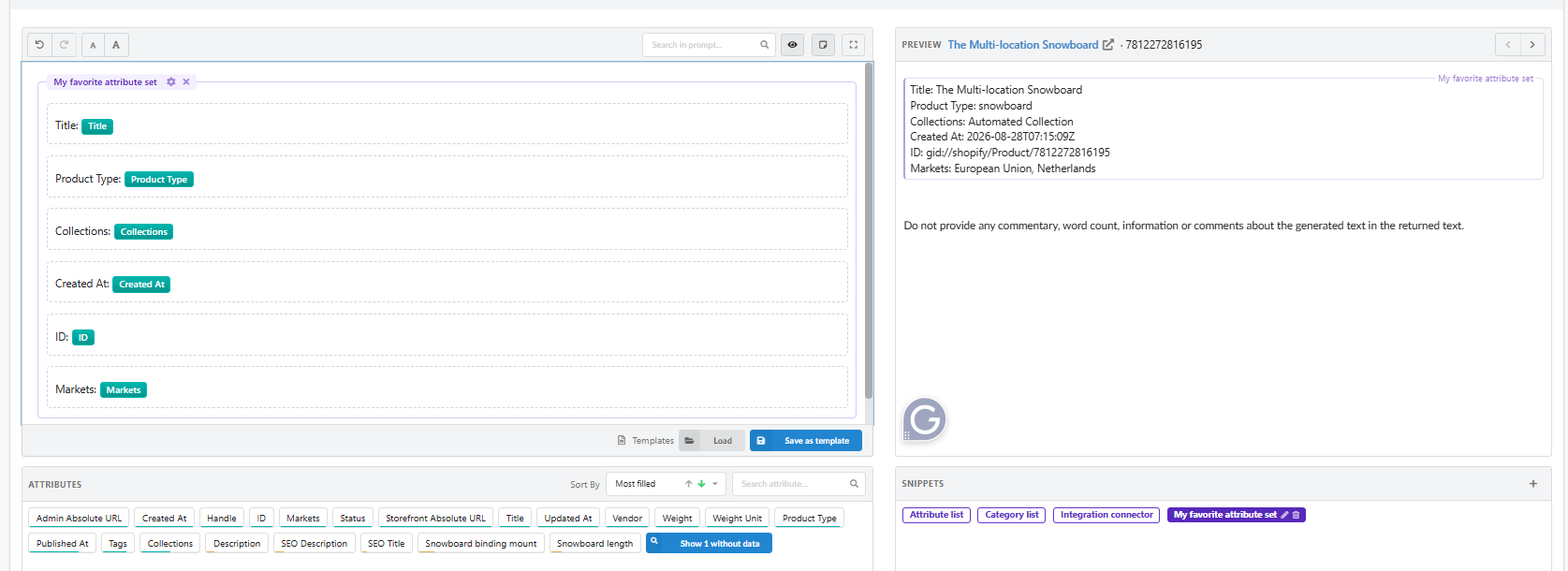Viewport: 1568px width, 571px height.
Task: Select the Product Type tag in editor
Action: [159, 180]
